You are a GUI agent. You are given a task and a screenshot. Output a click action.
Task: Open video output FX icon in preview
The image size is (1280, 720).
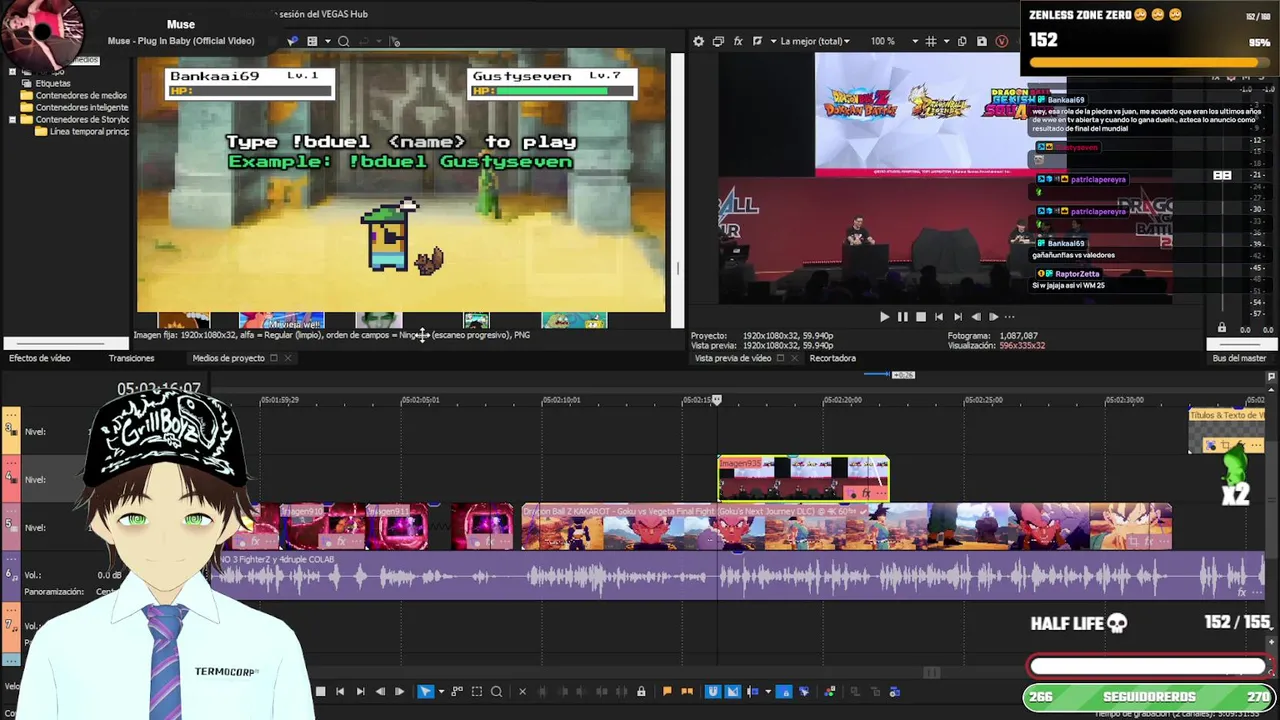click(x=738, y=41)
